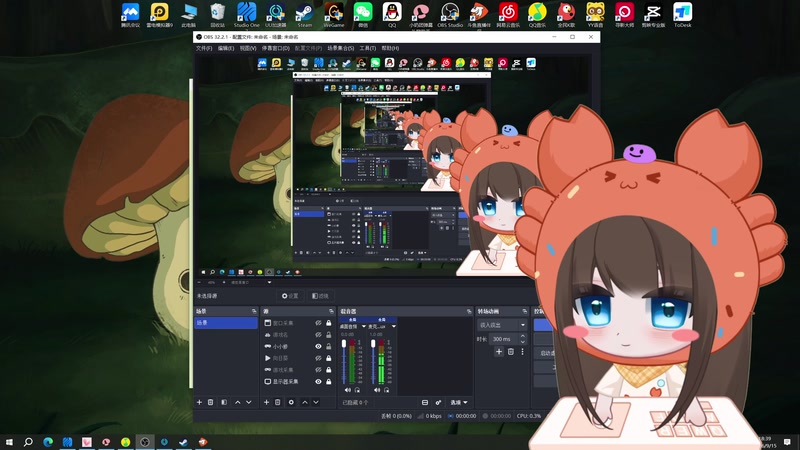Open taskbar search magnifier
800x450 pixels.
pyautogui.click(x=29, y=442)
